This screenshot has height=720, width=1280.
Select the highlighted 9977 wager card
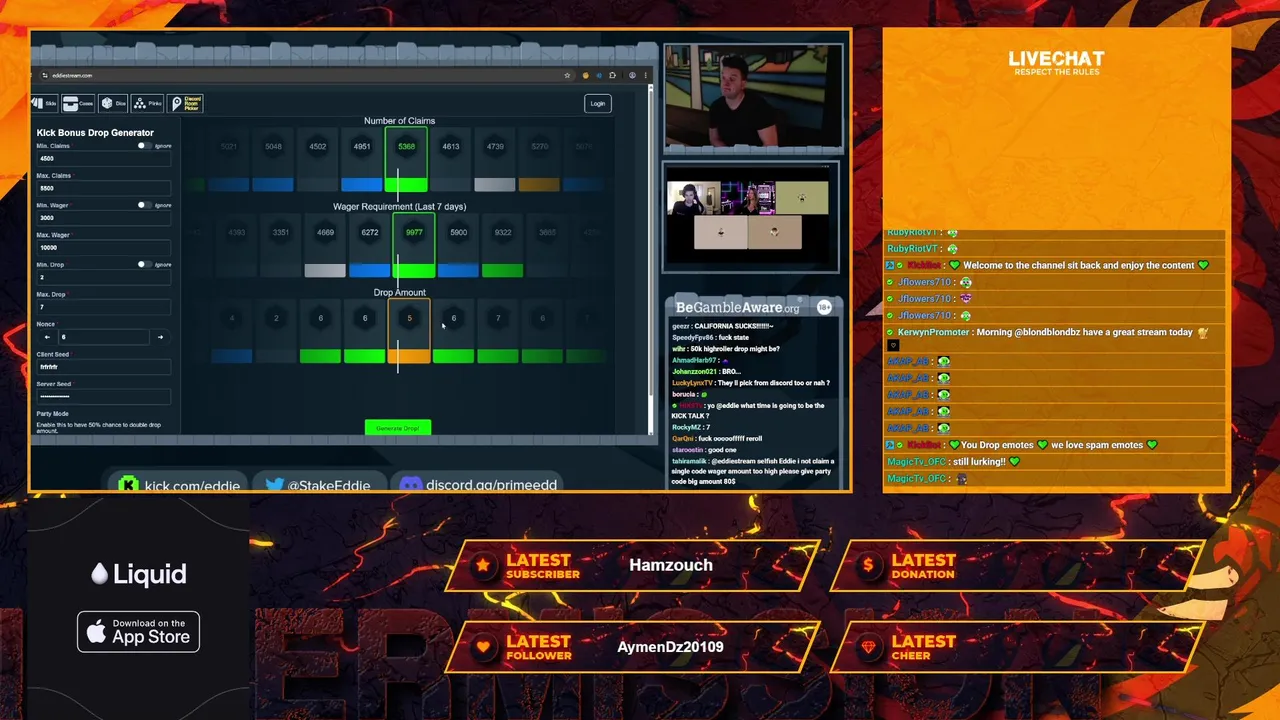click(414, 245)
